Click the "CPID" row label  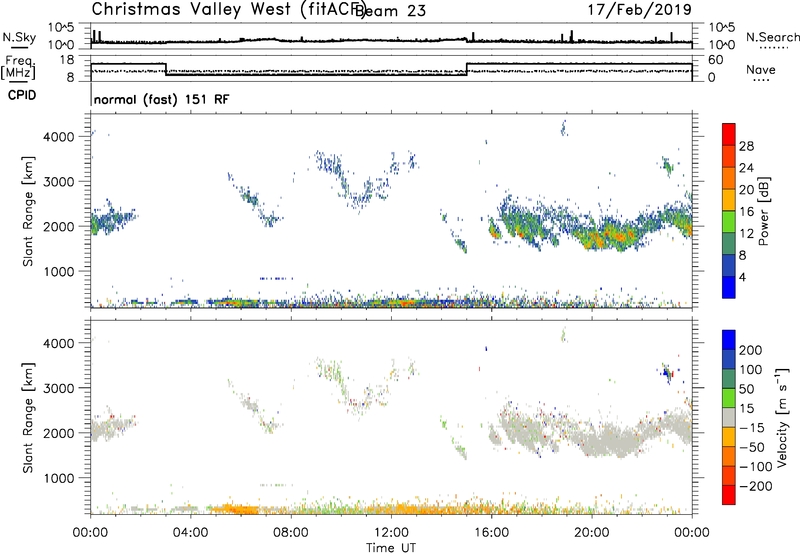point(22,95)
